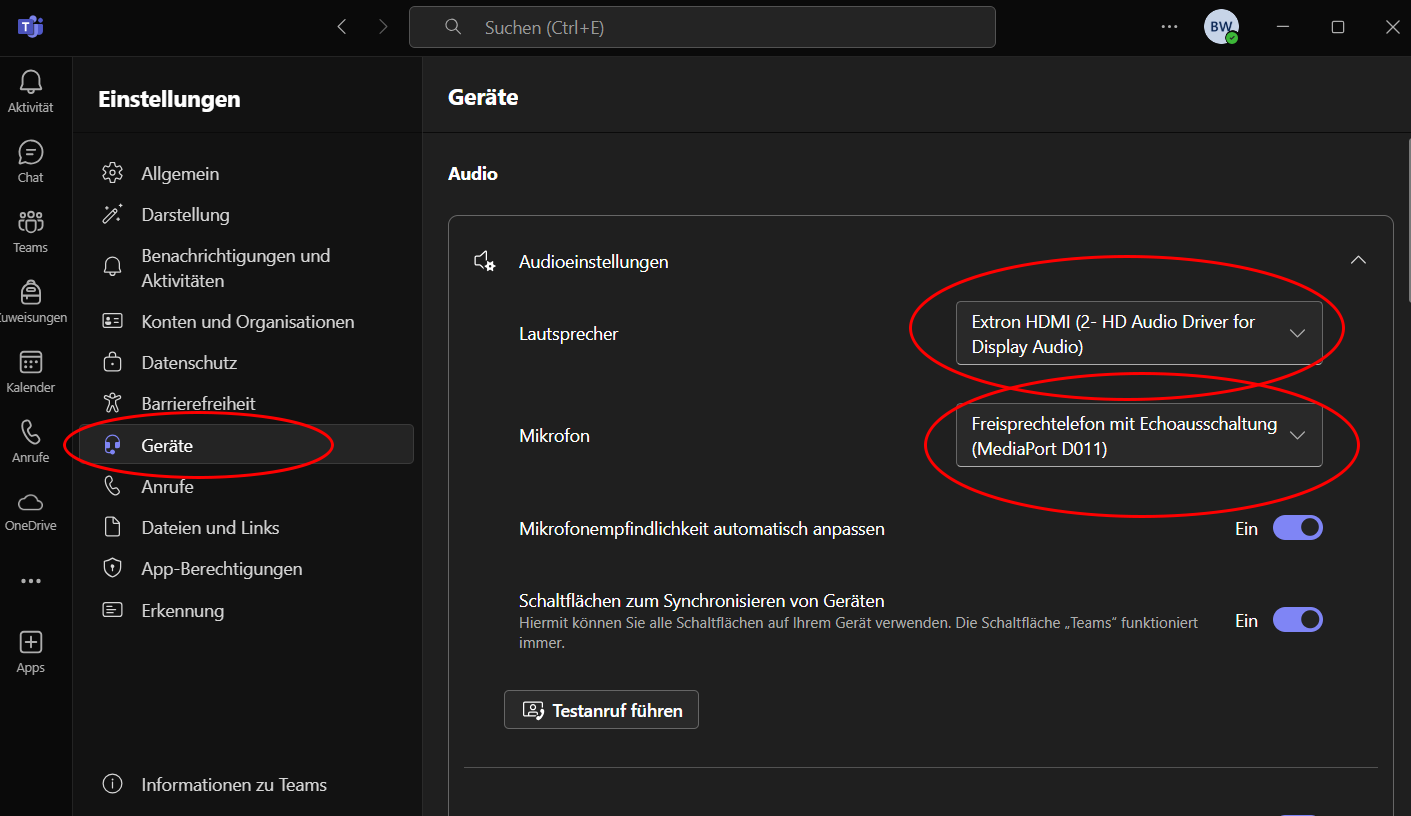Open Zuweisungen backpack icon
Viewport: 1411px width, 816px height.
(x=31, y=292)
